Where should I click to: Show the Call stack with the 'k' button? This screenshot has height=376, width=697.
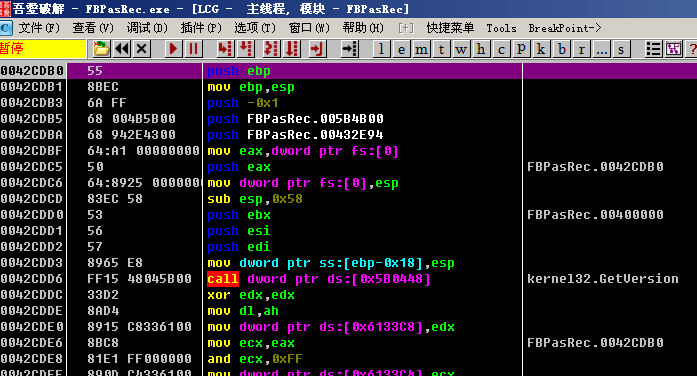(541, 48)
